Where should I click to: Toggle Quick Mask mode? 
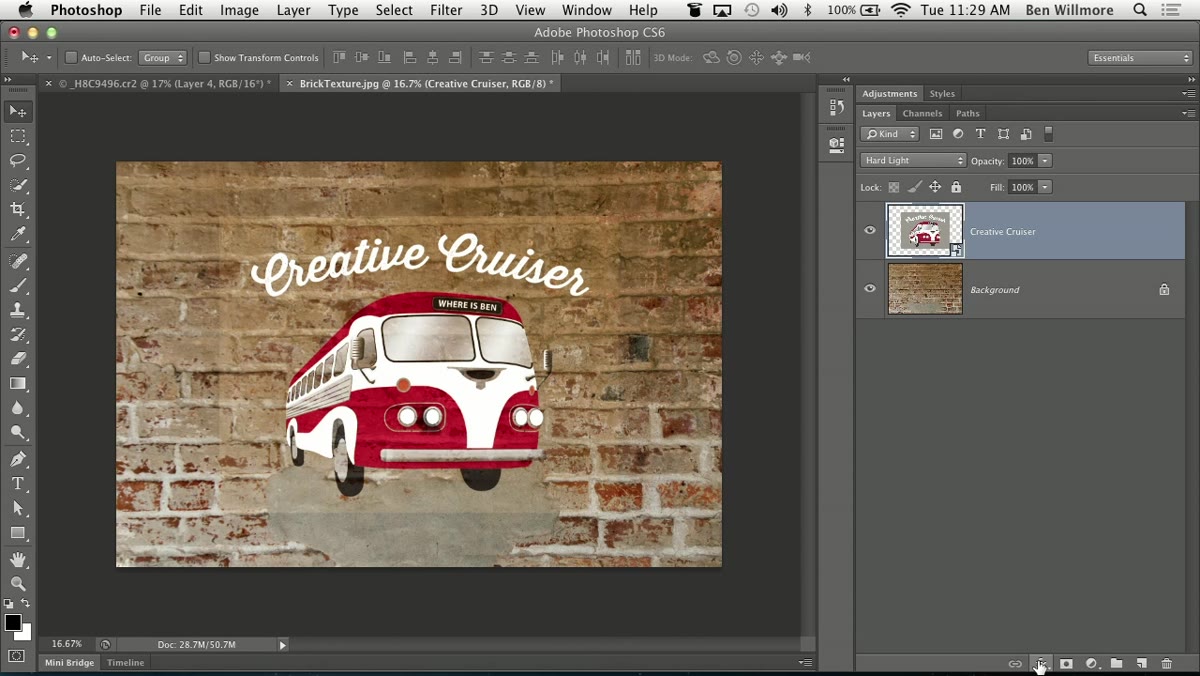(17, 656)
